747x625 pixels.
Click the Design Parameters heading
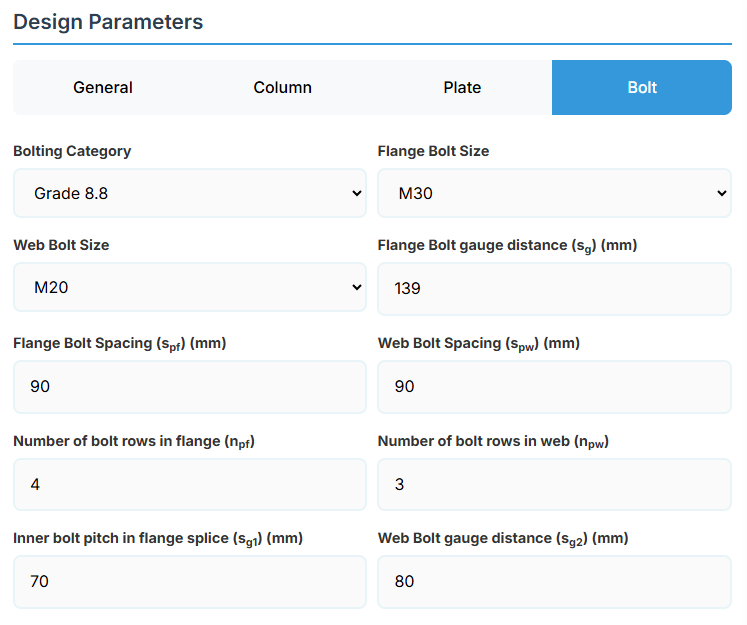[108, 22]
